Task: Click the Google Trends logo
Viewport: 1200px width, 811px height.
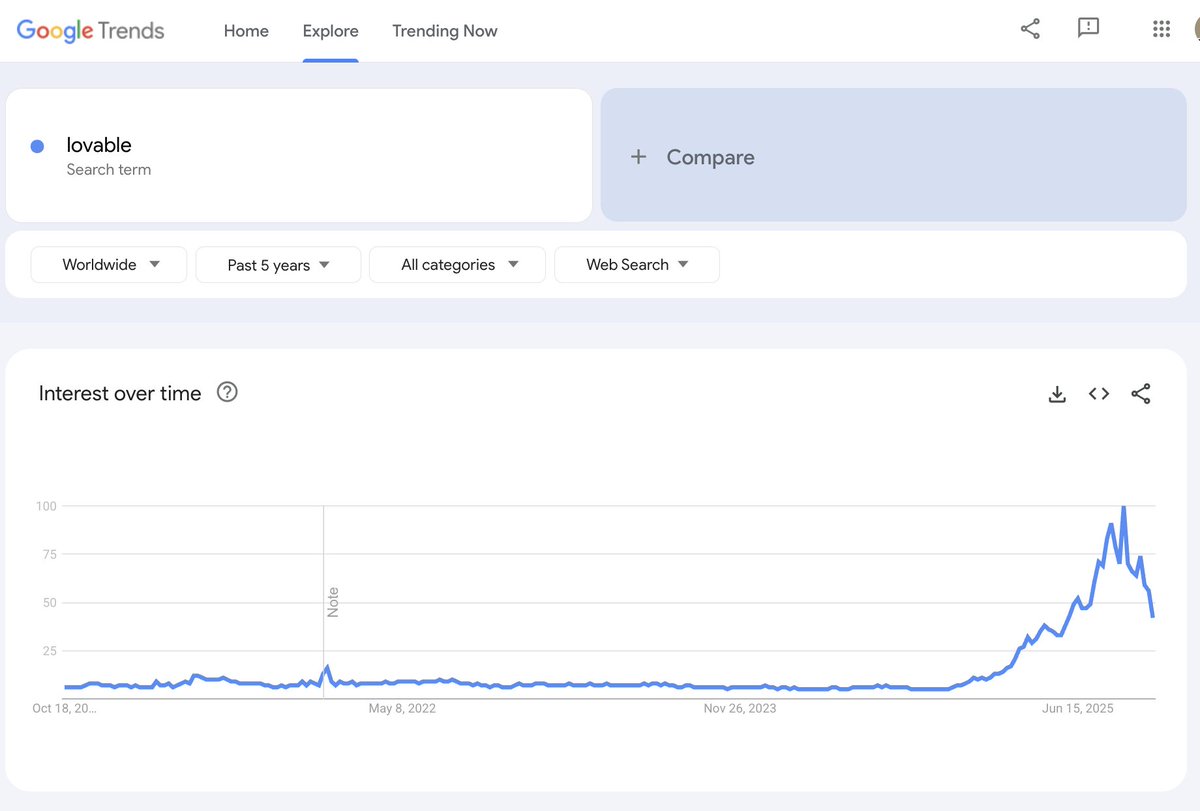Action: [91, 30]
